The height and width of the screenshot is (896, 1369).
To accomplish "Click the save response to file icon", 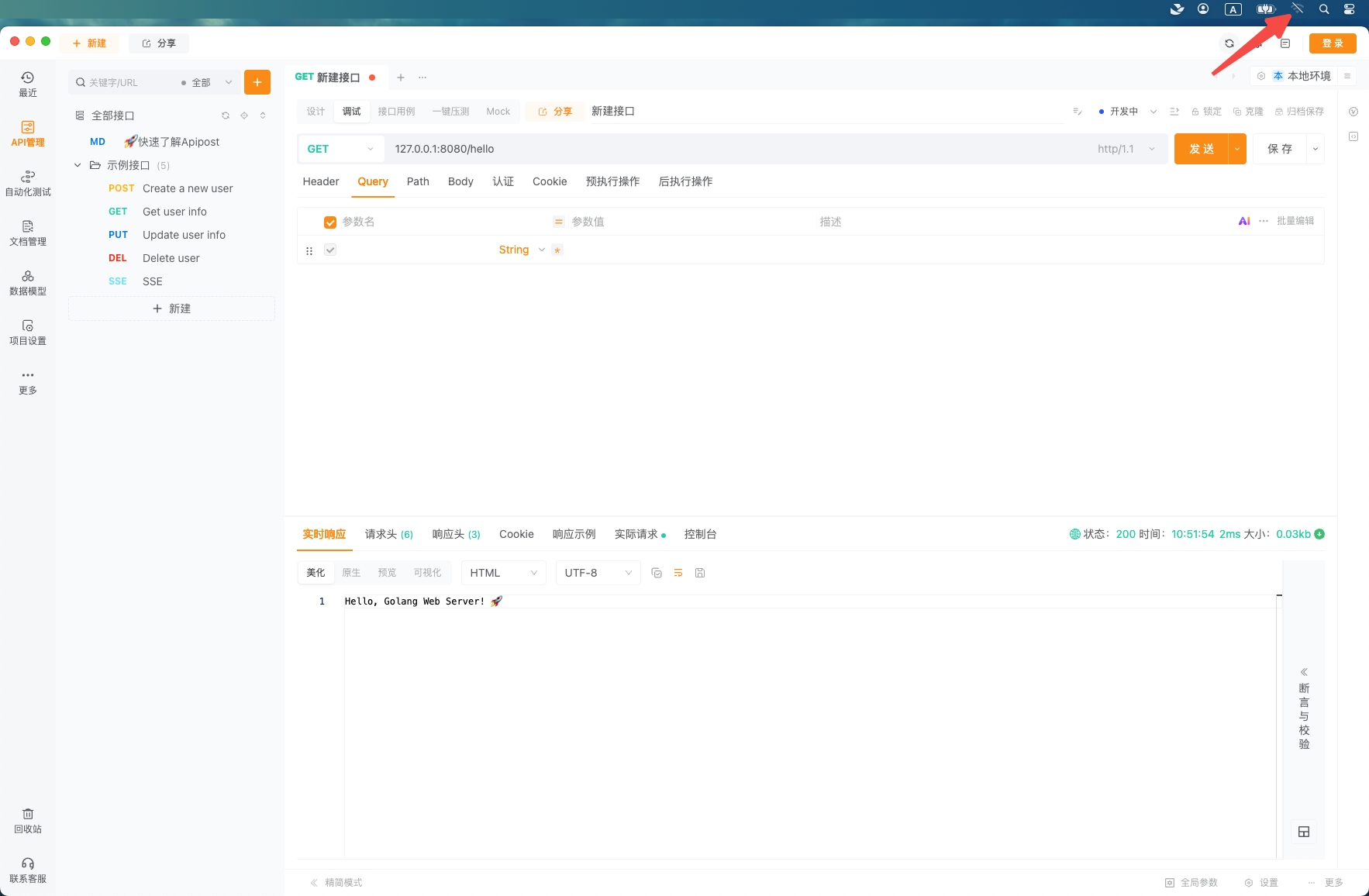I will tap(700, 573).
